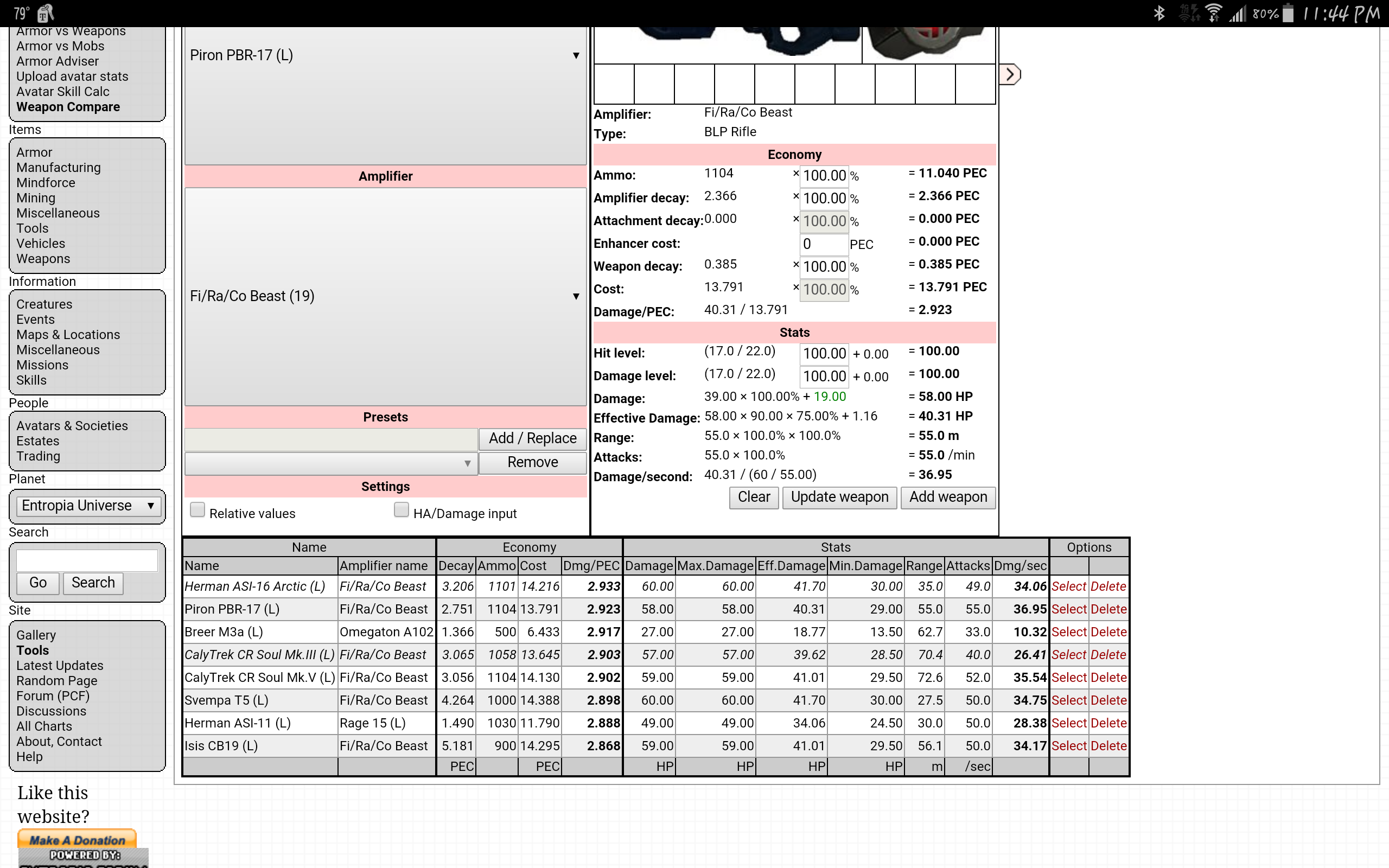Viewport: 1389px width, 868px height.
Task: Tap the cell signal strength icon
Action: click(x=1238, y=13)
